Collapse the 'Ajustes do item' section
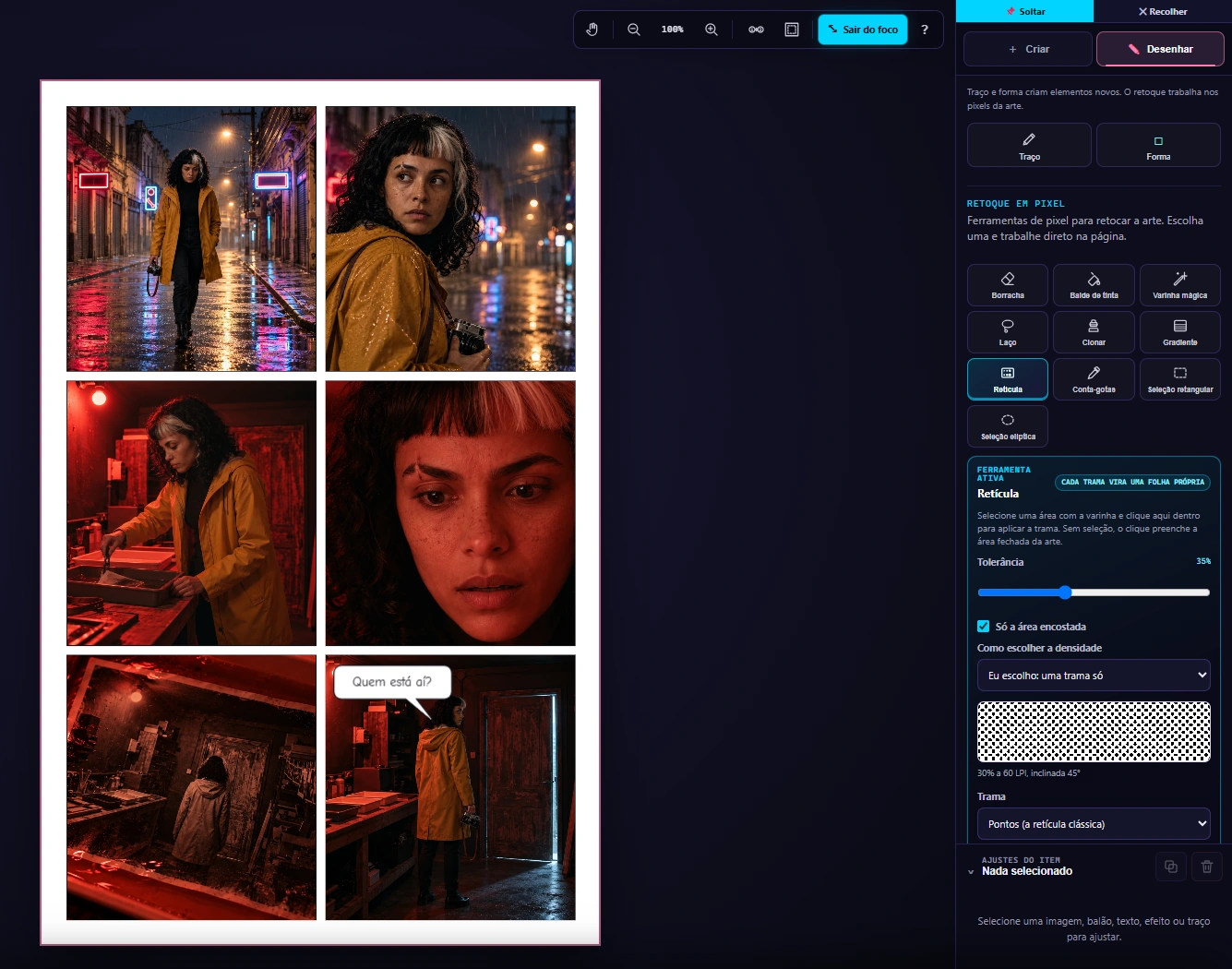This screenshot has width=1232, height=969. [x=971, y=871]
